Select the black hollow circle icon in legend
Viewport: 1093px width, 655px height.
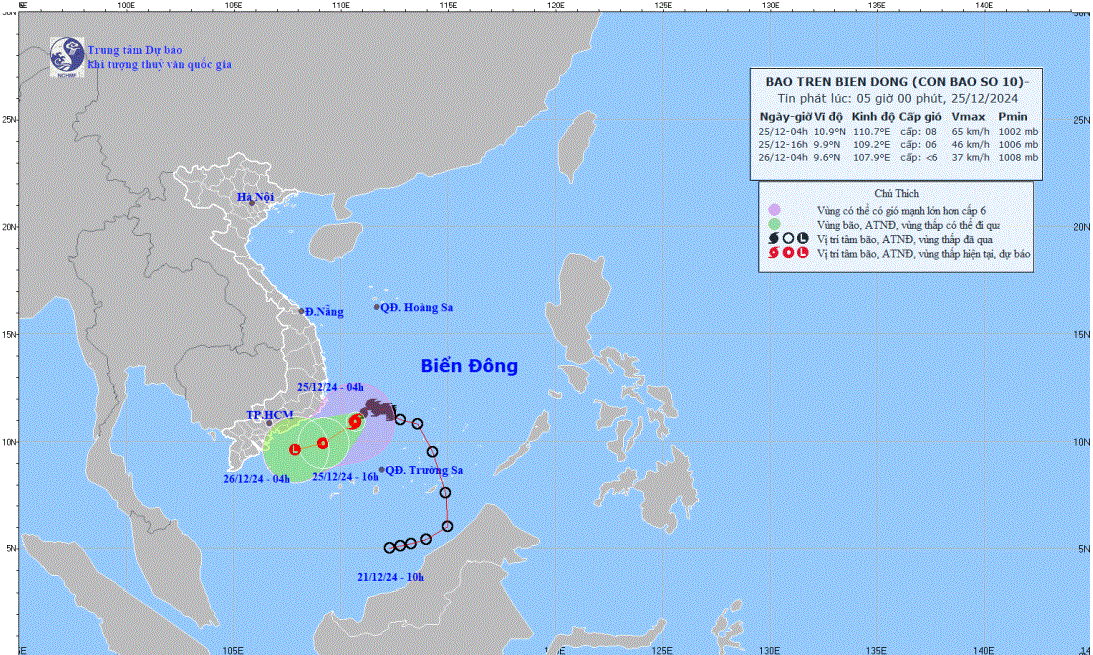click(788, 238)
